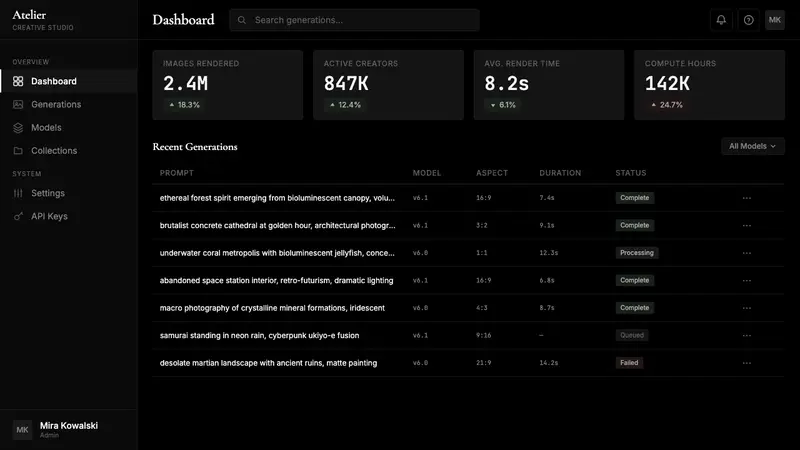Click the Atelier Creative Studio logo

[43, 20]
